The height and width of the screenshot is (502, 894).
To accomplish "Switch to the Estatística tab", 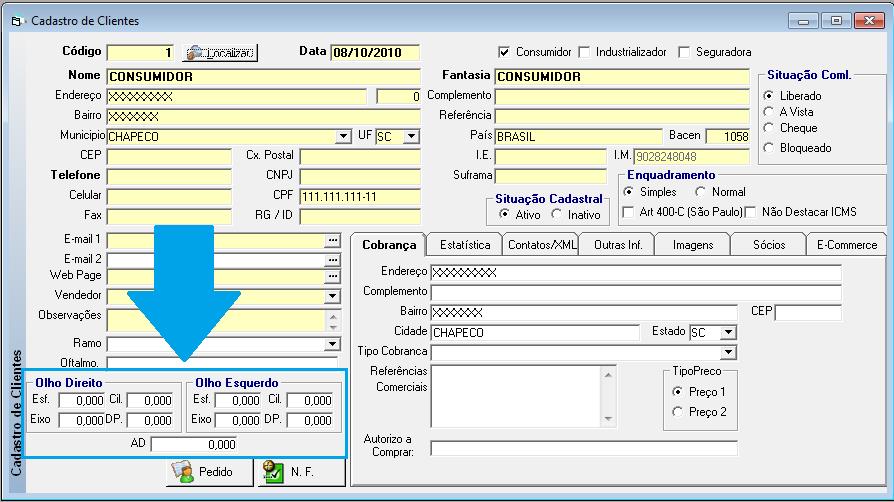I will click(465, 245).
